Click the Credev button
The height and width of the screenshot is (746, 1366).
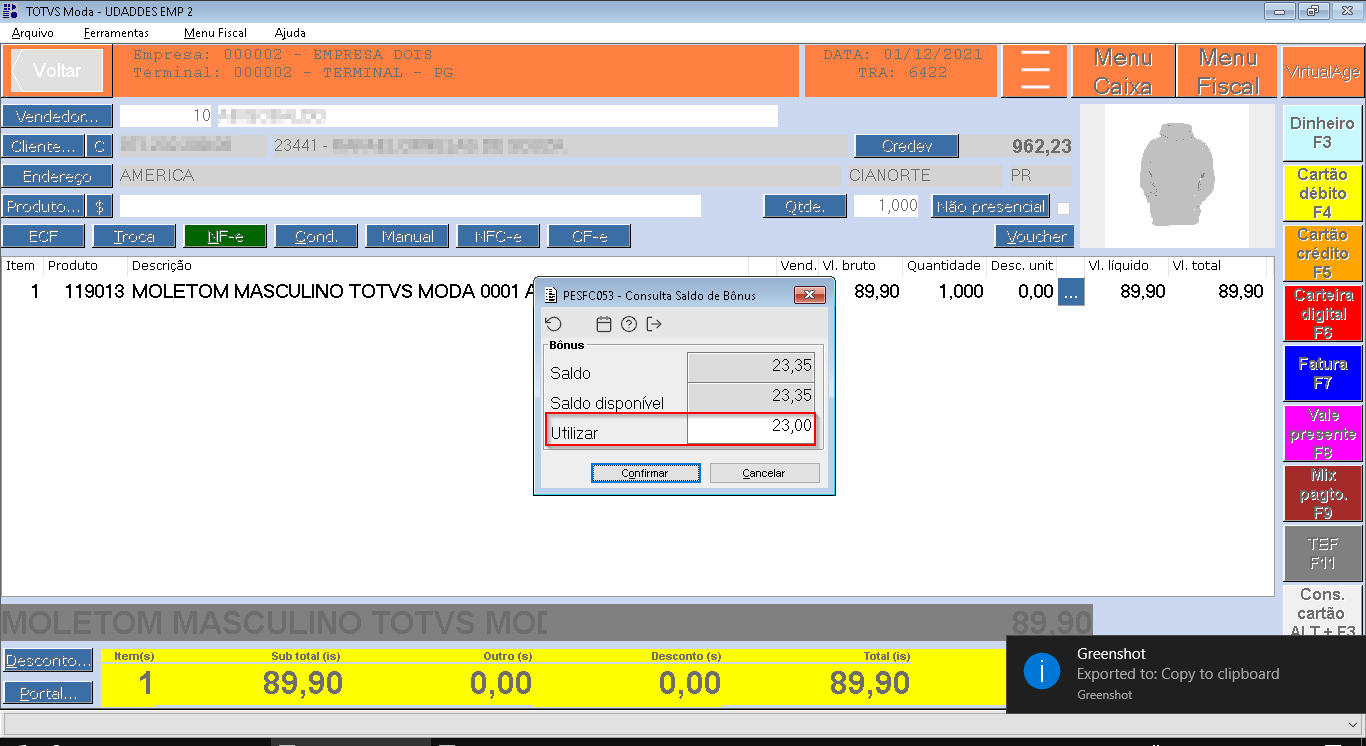[x=907, y=146]
